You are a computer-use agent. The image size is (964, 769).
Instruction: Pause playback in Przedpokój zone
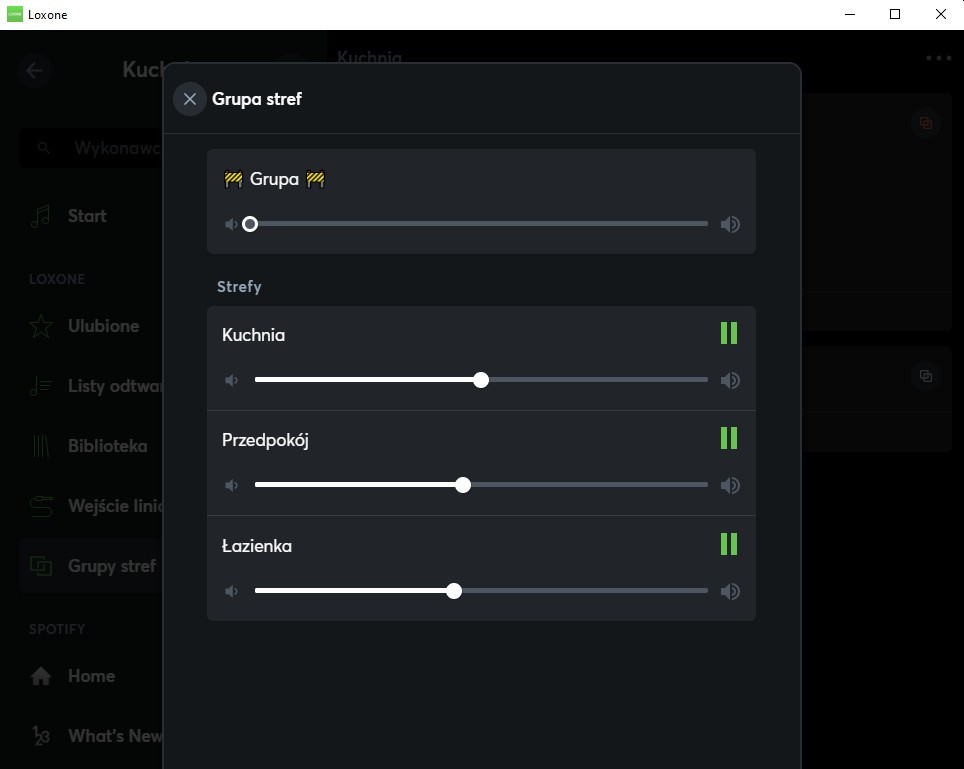729,438
